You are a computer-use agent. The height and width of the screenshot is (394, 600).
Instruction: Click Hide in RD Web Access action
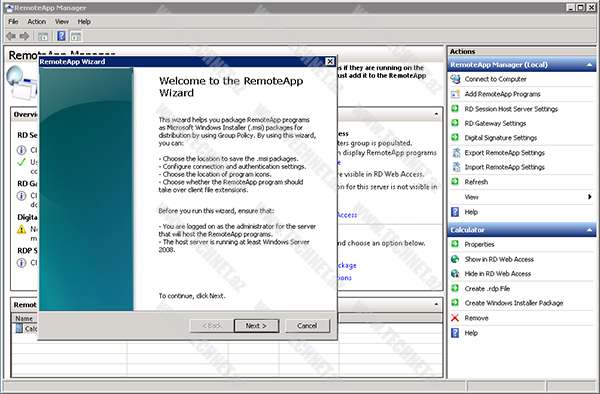(497, 274)
